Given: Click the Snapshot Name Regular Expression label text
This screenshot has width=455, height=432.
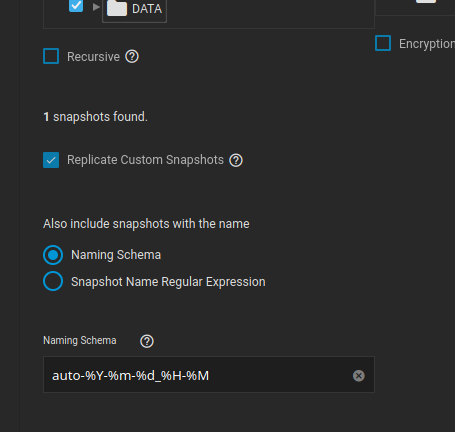Looking at the screenshot, I should (x=168, y=282).
